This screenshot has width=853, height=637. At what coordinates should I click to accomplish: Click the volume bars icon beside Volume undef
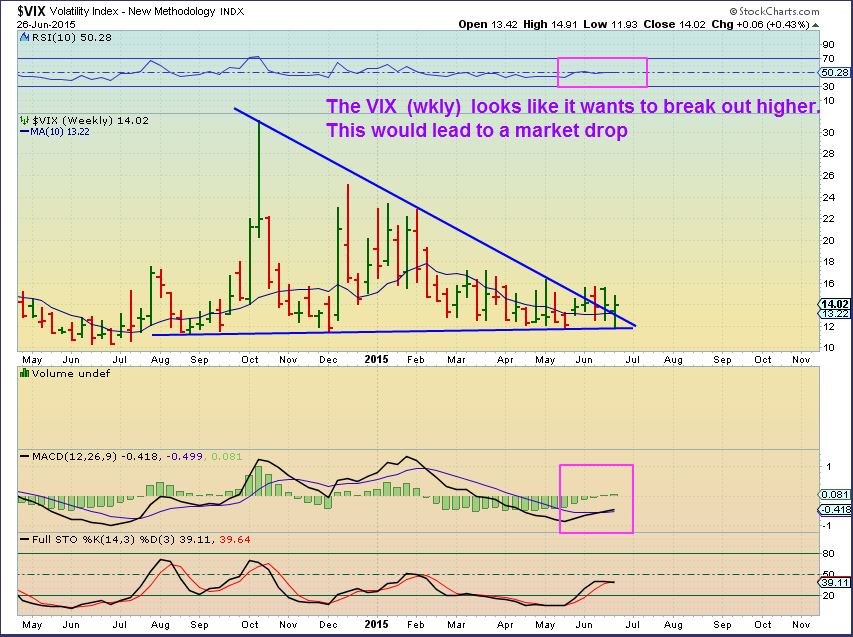pos(24,373)
